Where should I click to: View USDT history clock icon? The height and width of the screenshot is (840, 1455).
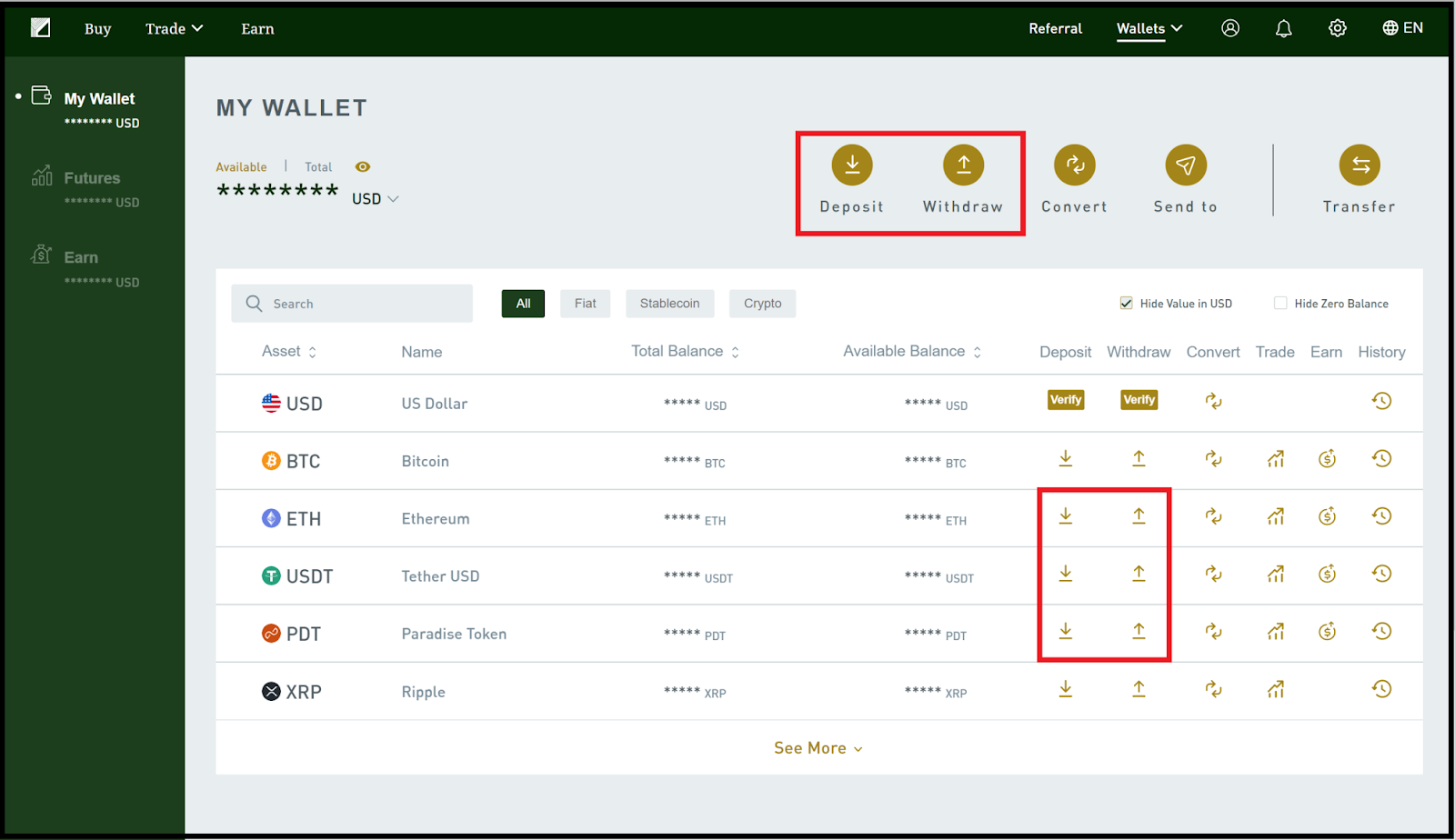pyautogui.click(x=1381, y=574)
